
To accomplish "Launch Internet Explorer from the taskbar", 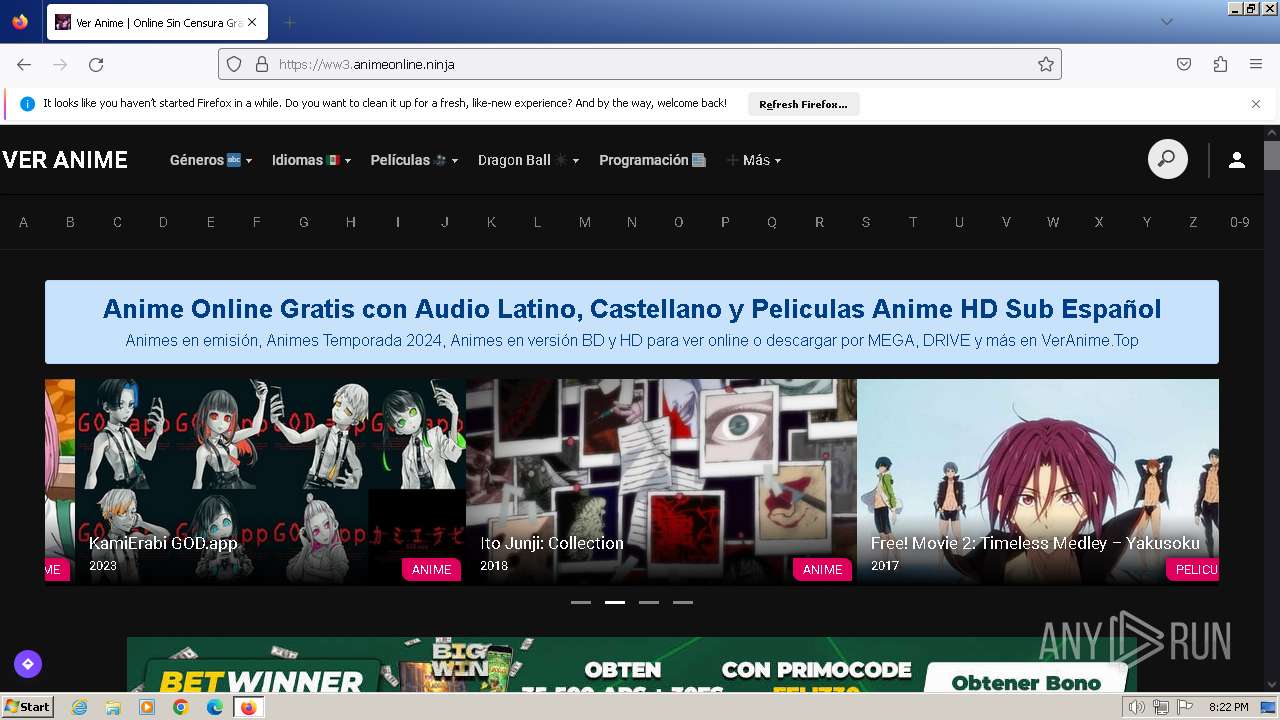I will [x=80, y=707].
